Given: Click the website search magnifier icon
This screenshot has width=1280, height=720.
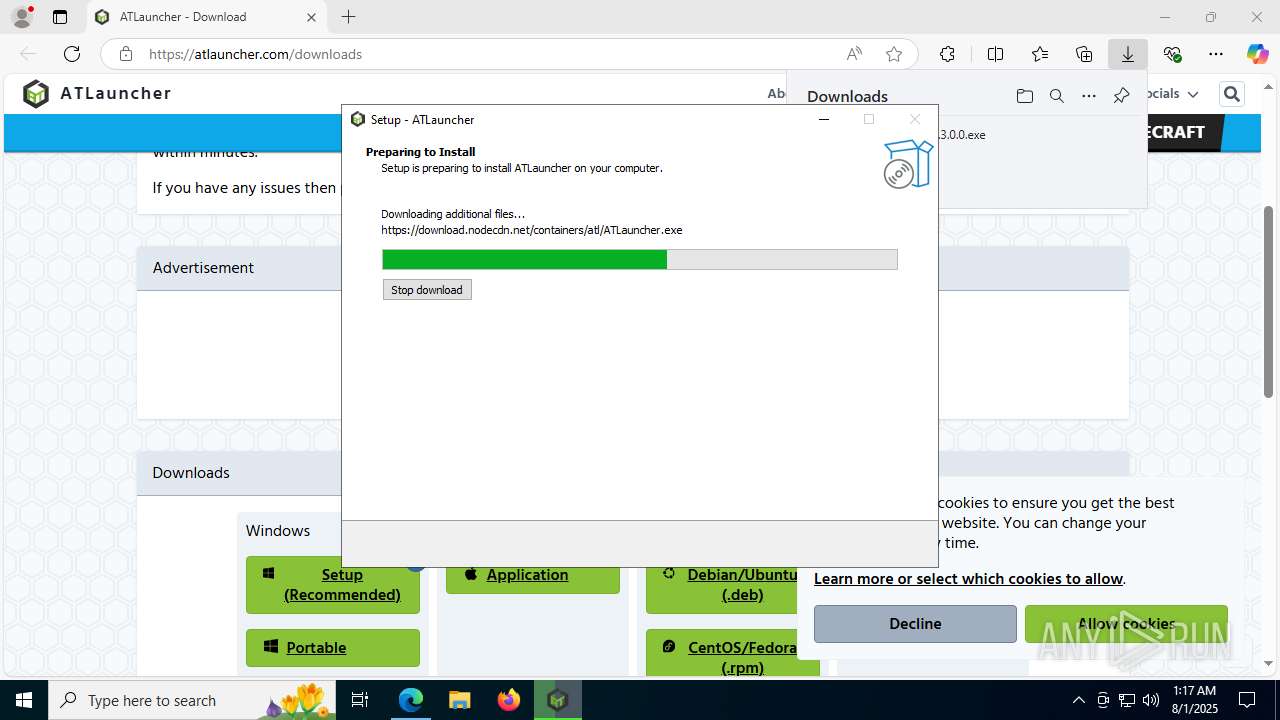Looking at the screenshot, I should (1231, 94).
